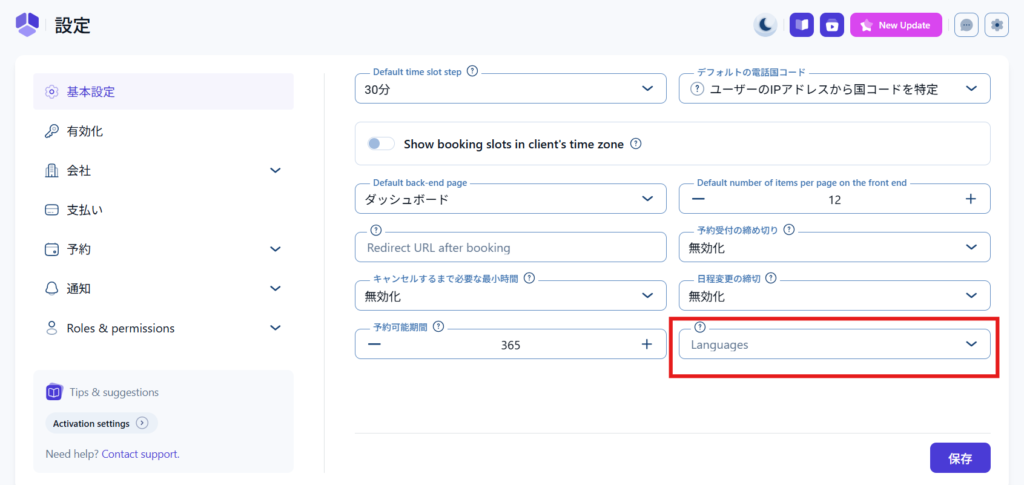Increase 予約可能期間 with plus button
The image size is (1024, 485).
(647, 344)
